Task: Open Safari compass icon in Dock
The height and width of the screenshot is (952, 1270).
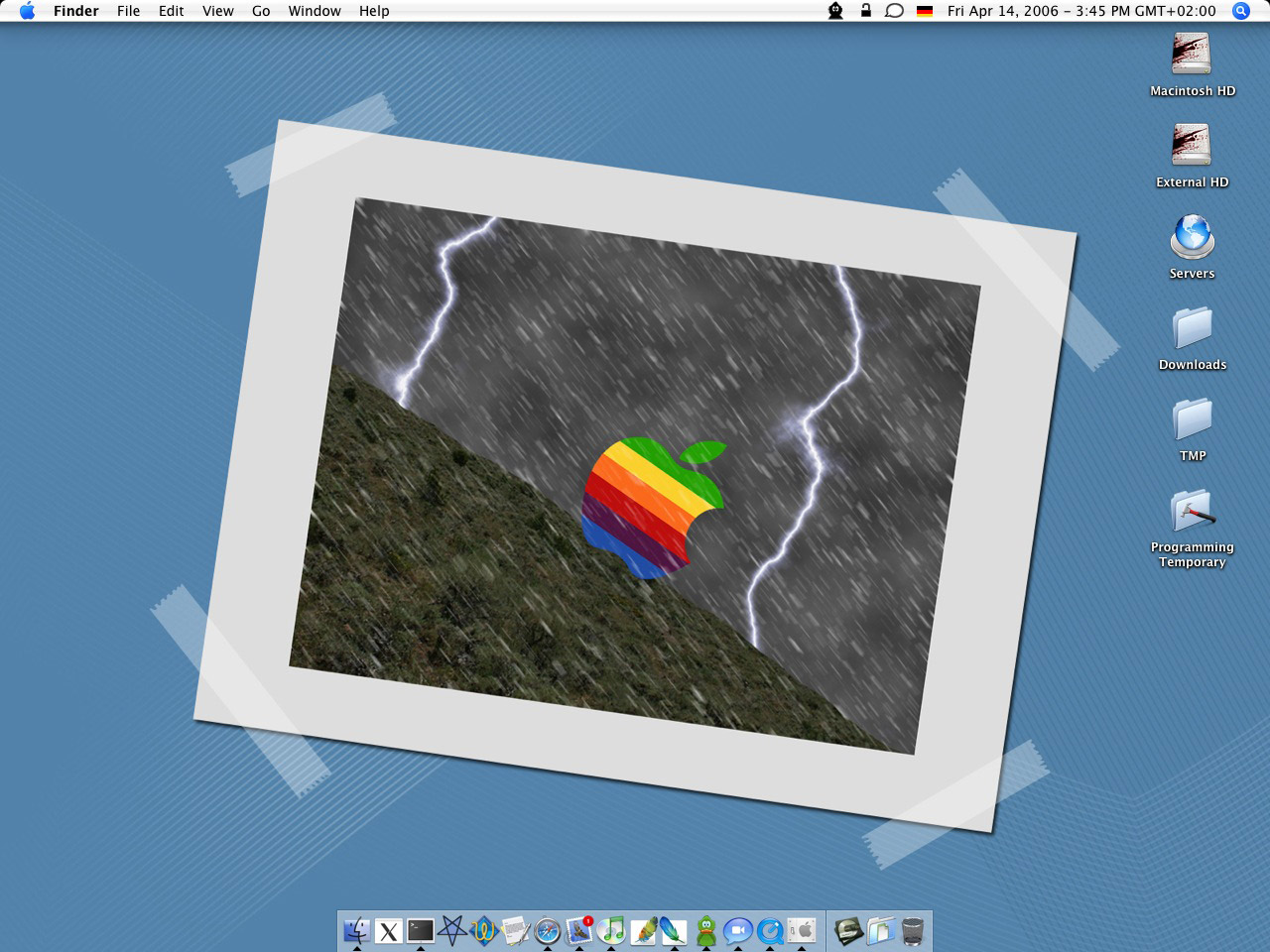Action: click(x=548, y=930)
